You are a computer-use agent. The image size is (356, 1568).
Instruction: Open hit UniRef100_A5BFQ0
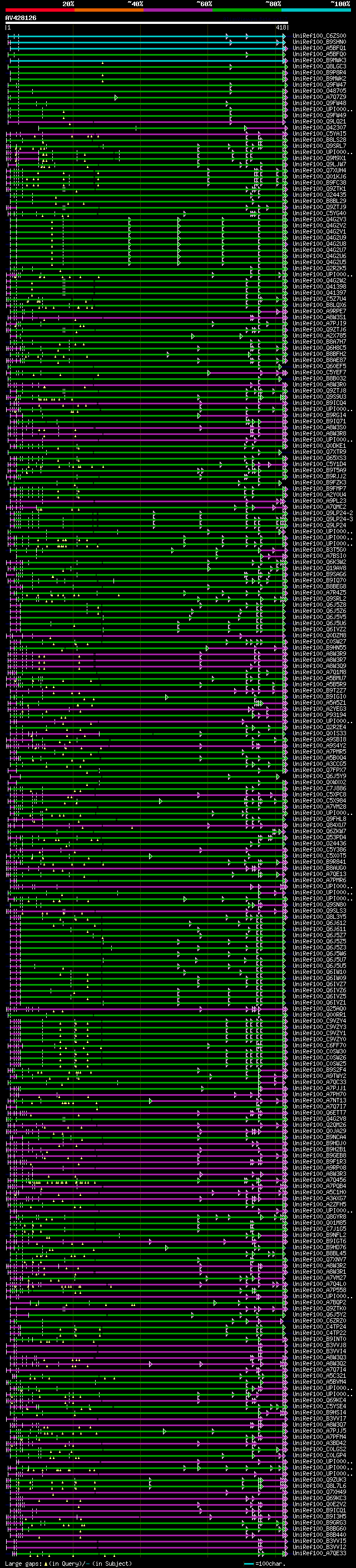(x=319, y=54)
